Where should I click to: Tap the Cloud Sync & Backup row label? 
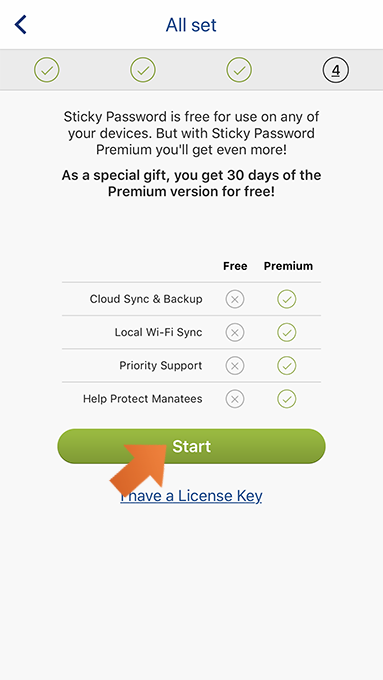point(146,299)
